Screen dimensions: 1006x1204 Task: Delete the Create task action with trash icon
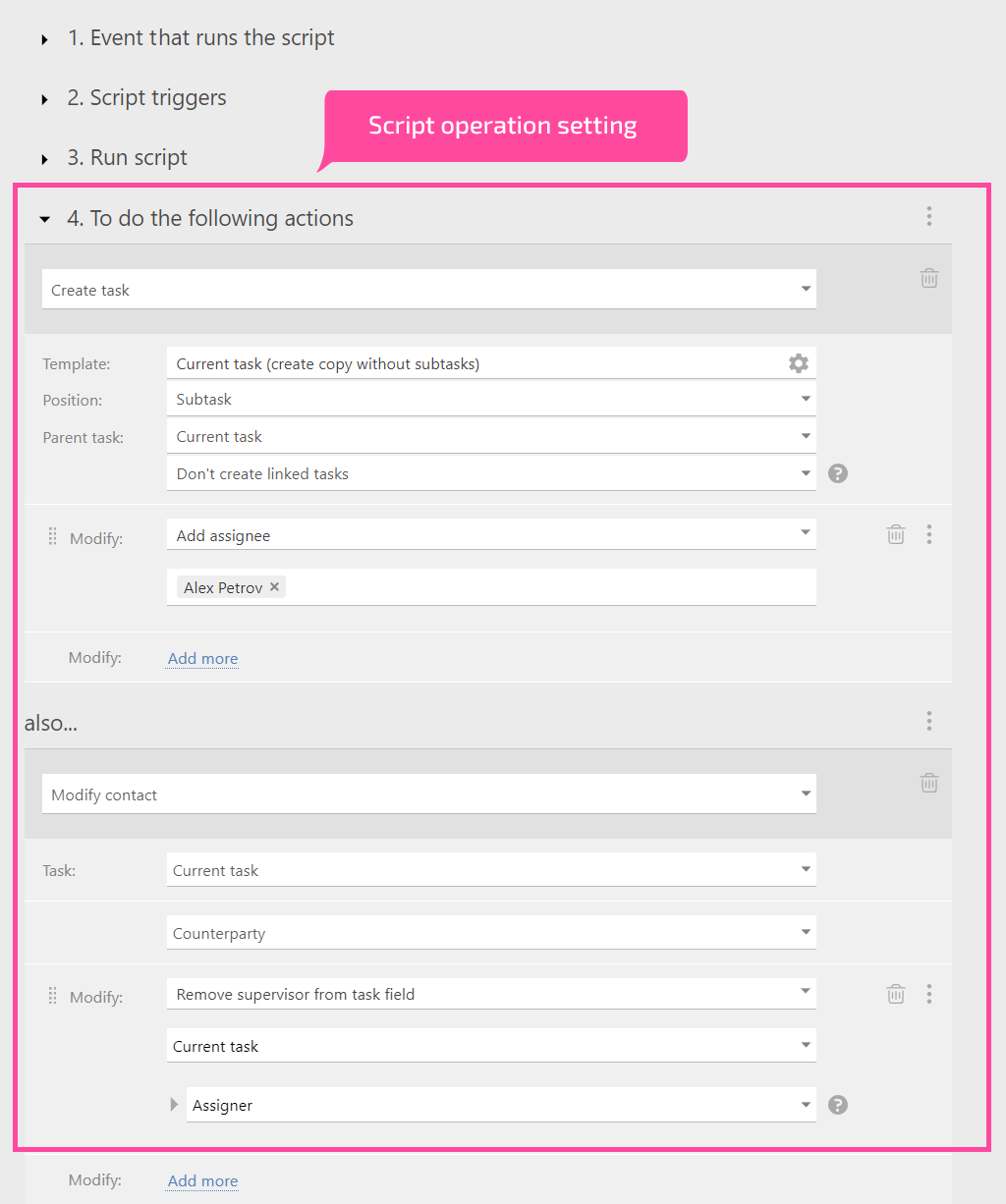[x=929, y=278]
